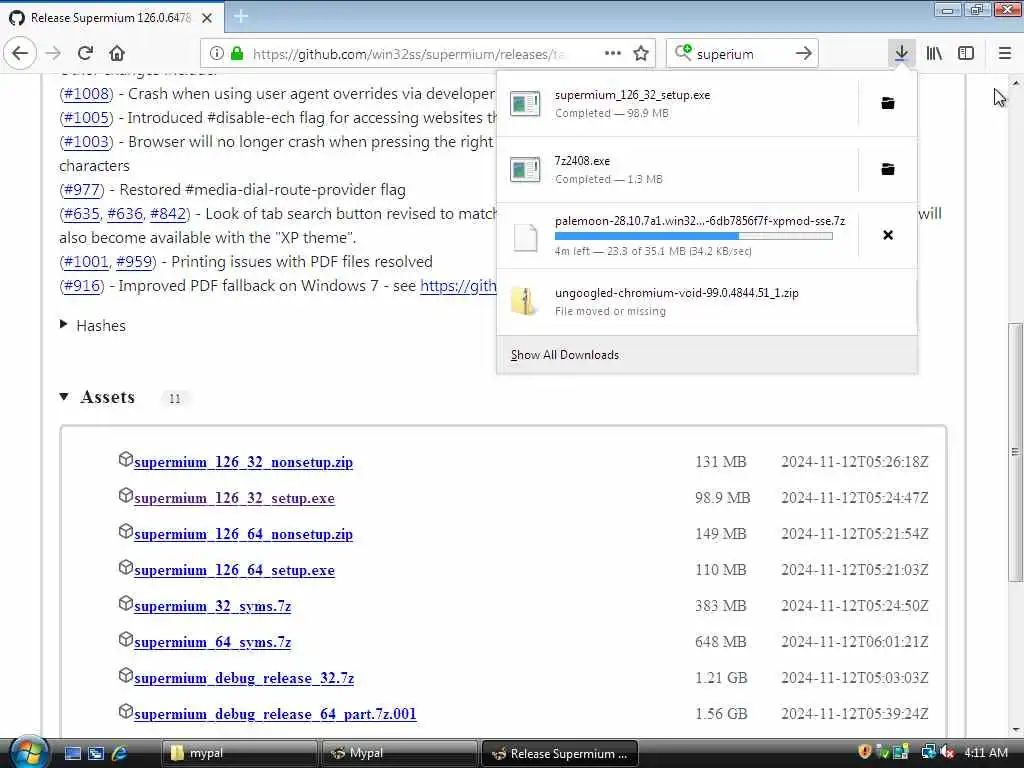Image resolution: width=1024 pixels, height=768 pixels.
Task: Switch to the Mypal taskbar window
Action: pos(399,753)
